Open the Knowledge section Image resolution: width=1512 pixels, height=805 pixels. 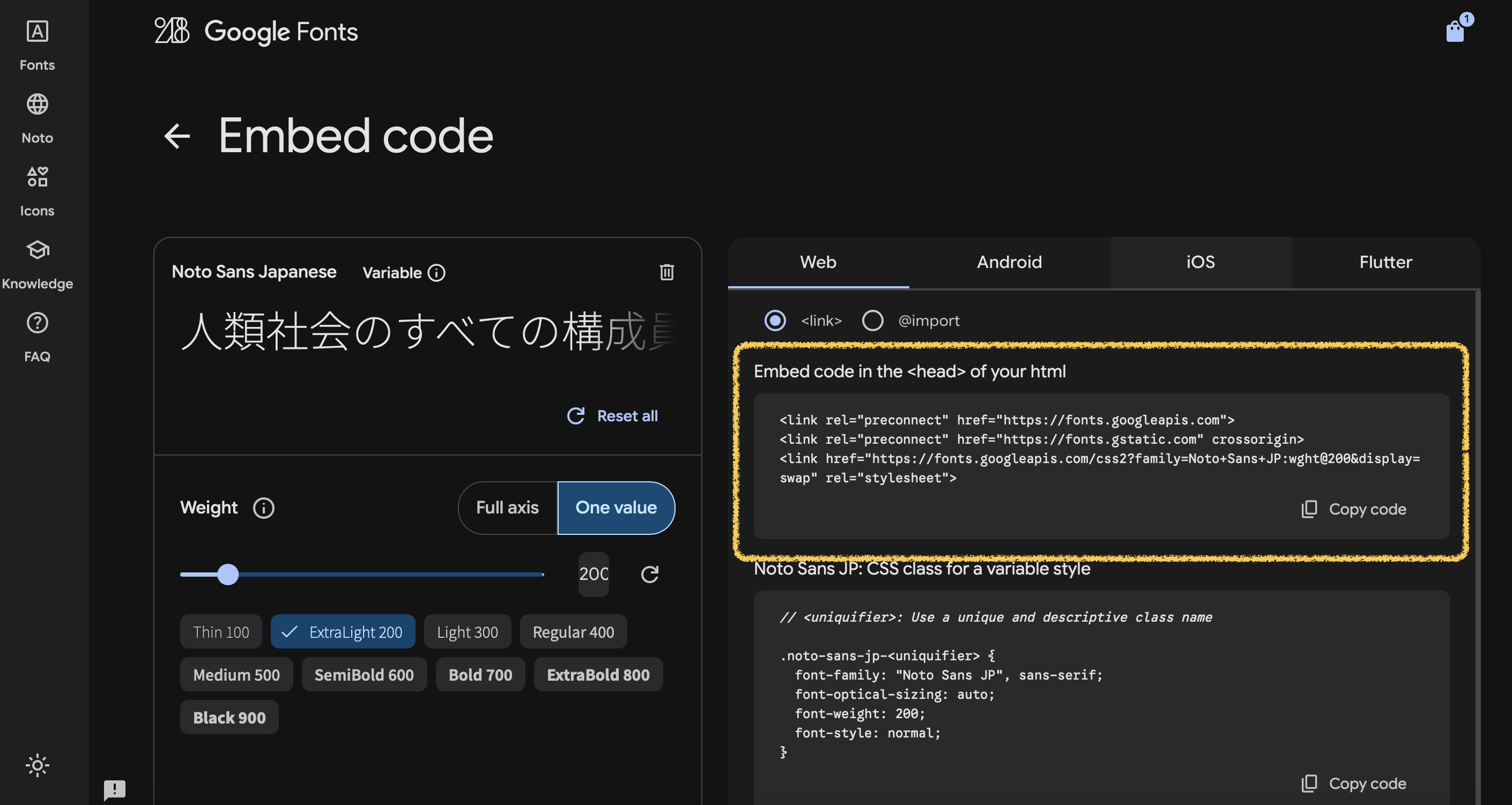[37, 264]
